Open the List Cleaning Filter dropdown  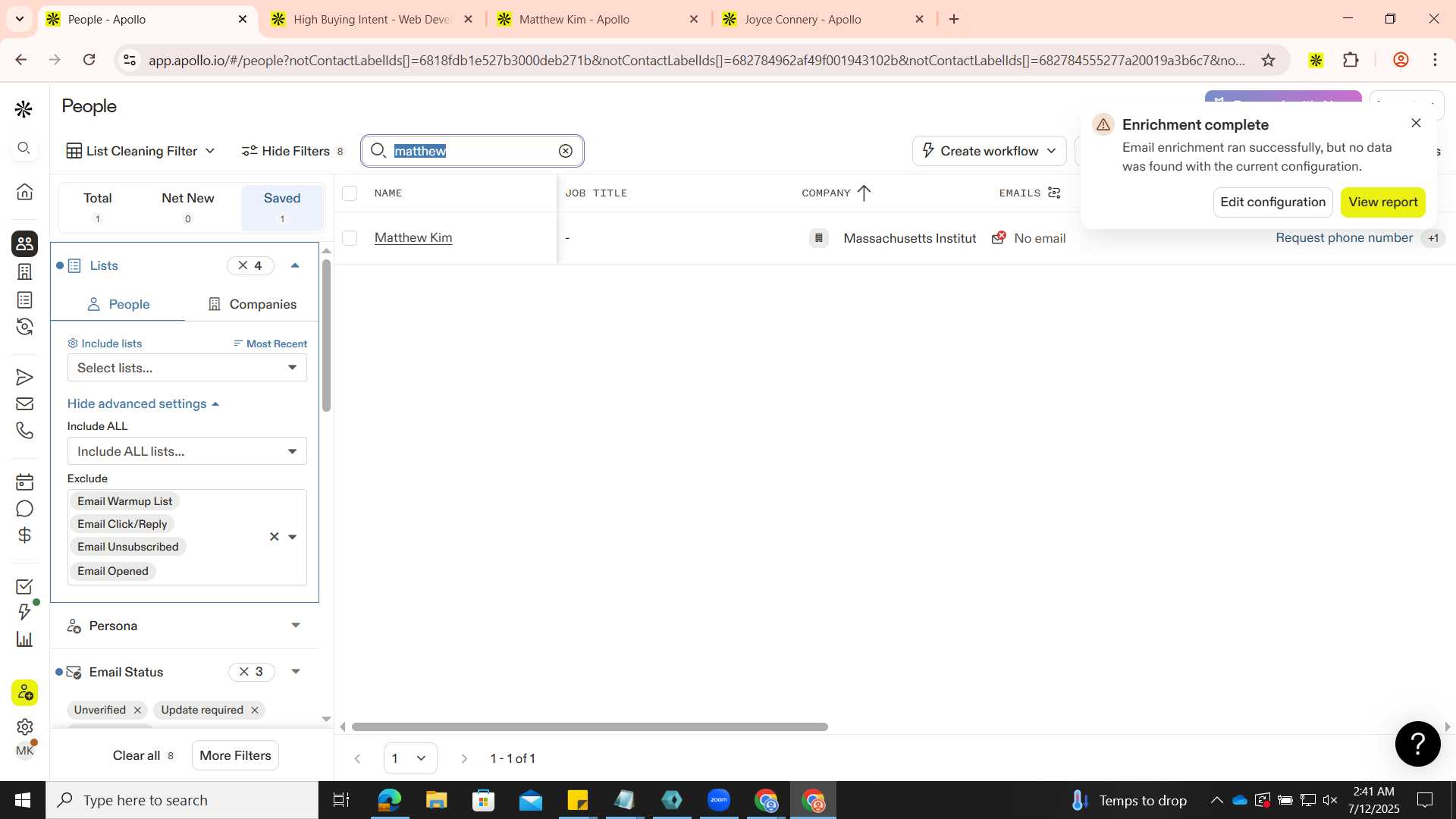[141, 151]
